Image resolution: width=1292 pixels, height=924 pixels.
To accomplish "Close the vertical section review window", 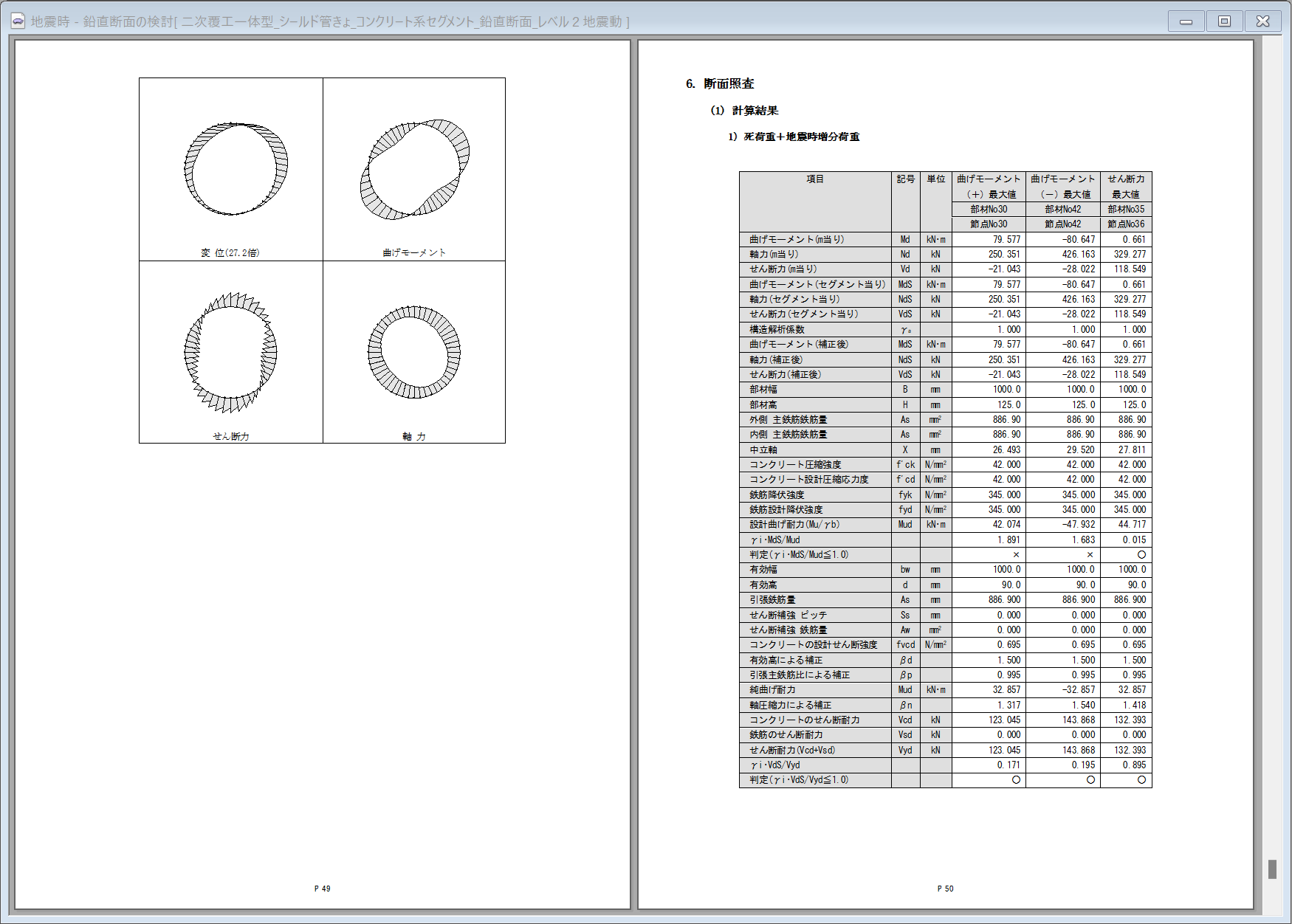I will [x=1262, y=21].
